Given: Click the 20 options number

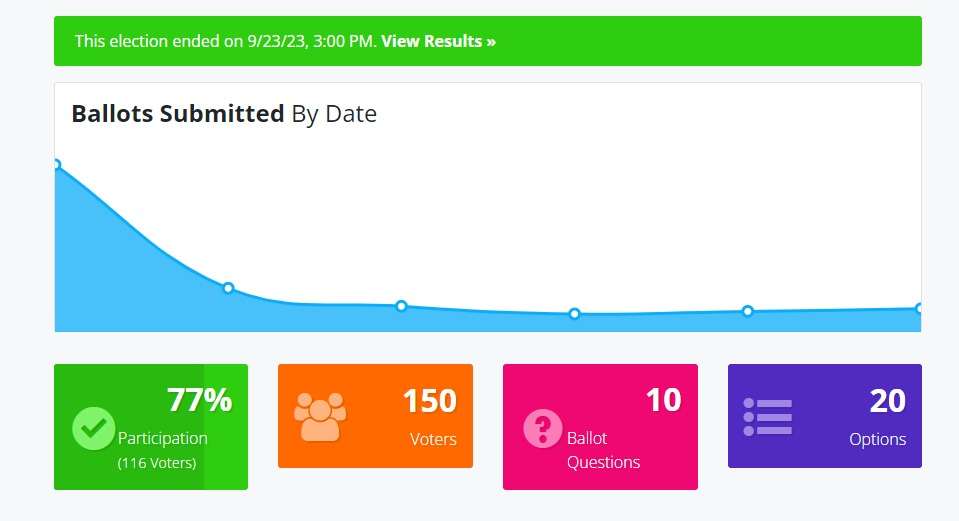Looking at the screenshot, I should [887, 401].
